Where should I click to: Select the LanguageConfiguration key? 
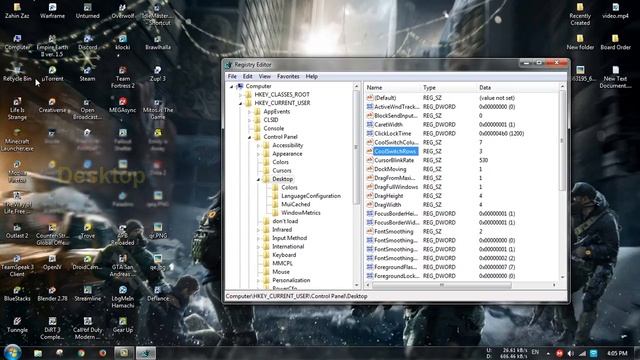pyautogui.click(x=311, y=196)
